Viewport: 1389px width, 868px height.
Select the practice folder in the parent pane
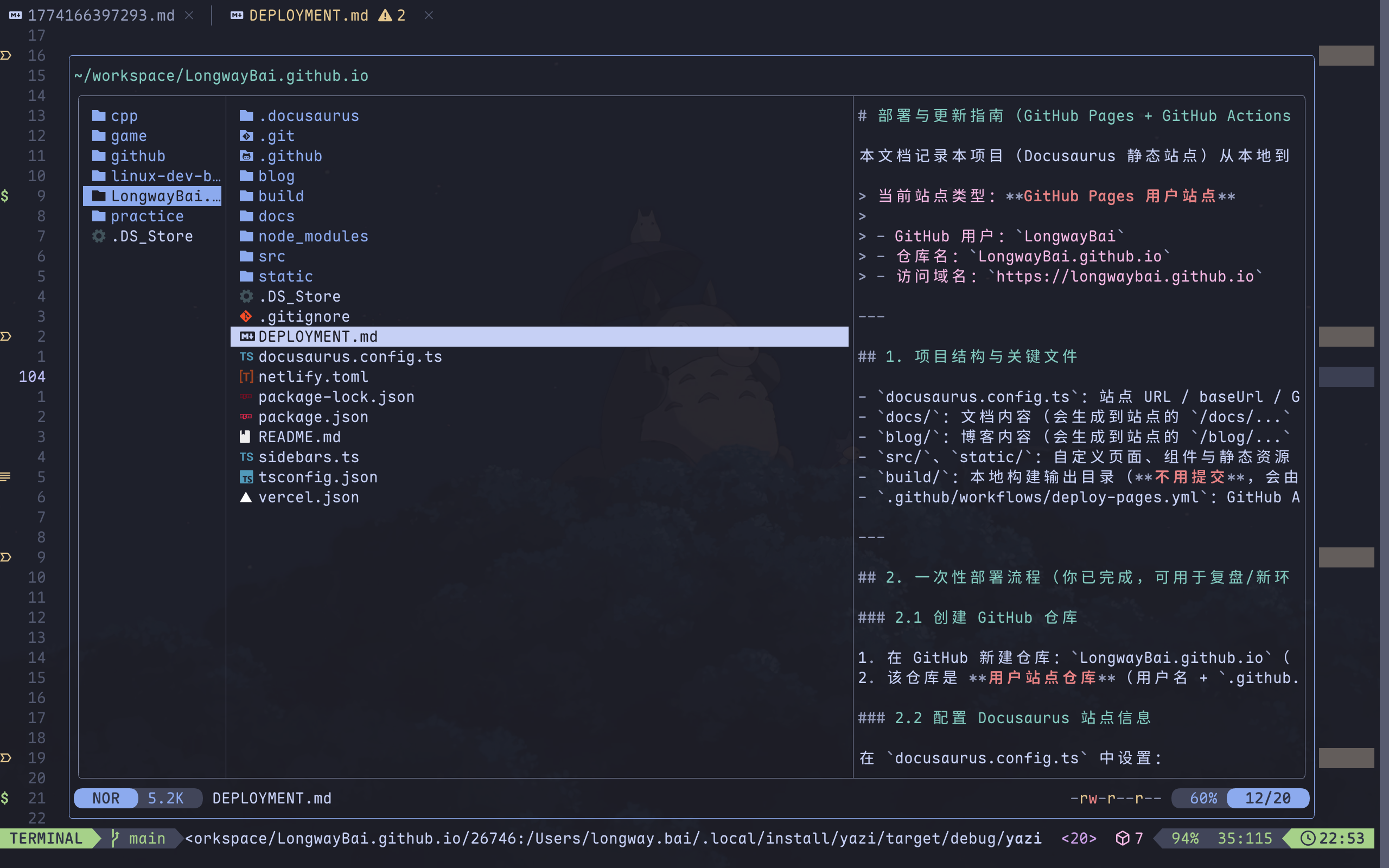(x=147, y=216)
